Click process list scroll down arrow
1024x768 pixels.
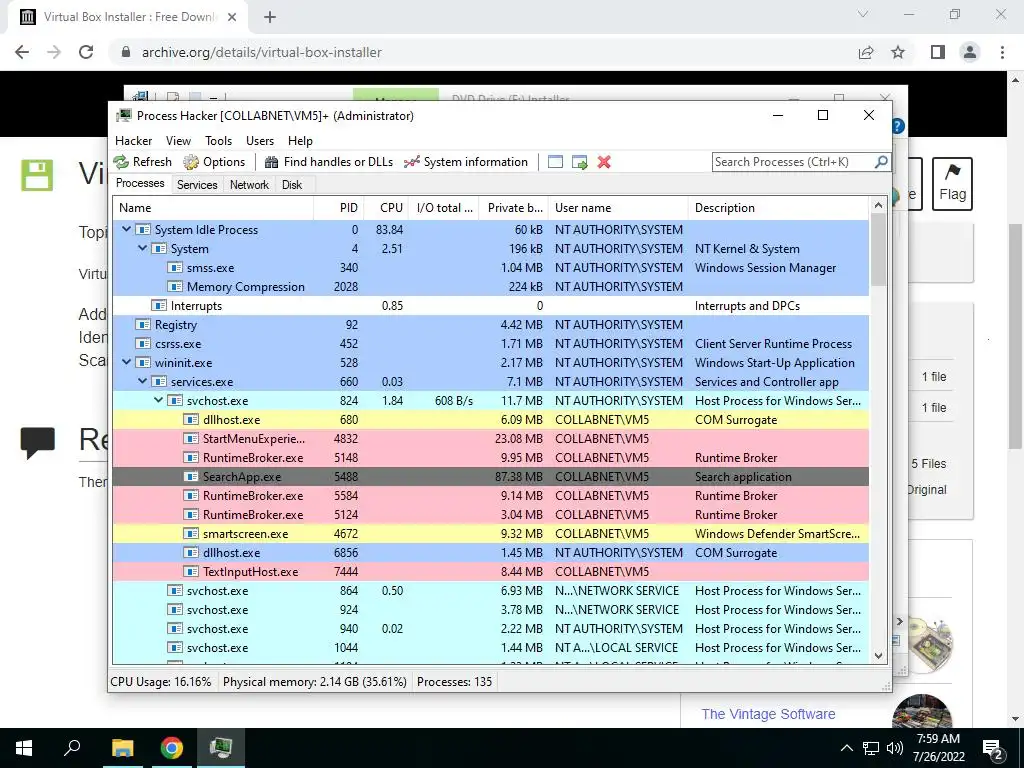(x=878, y=656)
